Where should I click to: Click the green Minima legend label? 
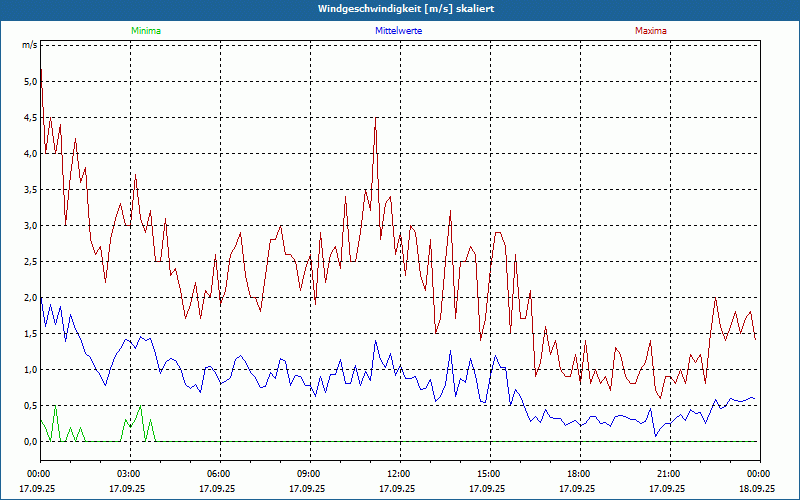tap(145, 31)
